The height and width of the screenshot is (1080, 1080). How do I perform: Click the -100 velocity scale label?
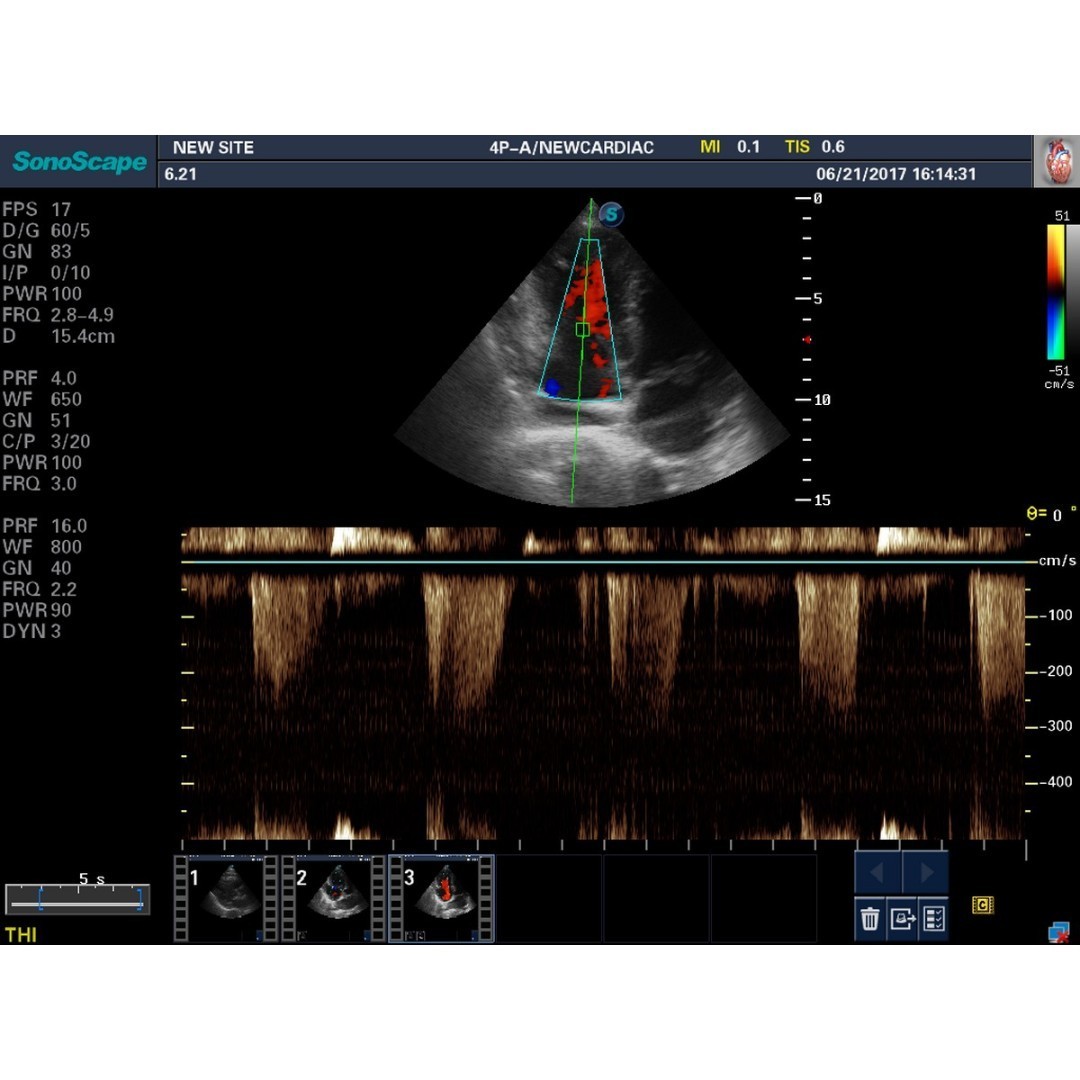1057,615
